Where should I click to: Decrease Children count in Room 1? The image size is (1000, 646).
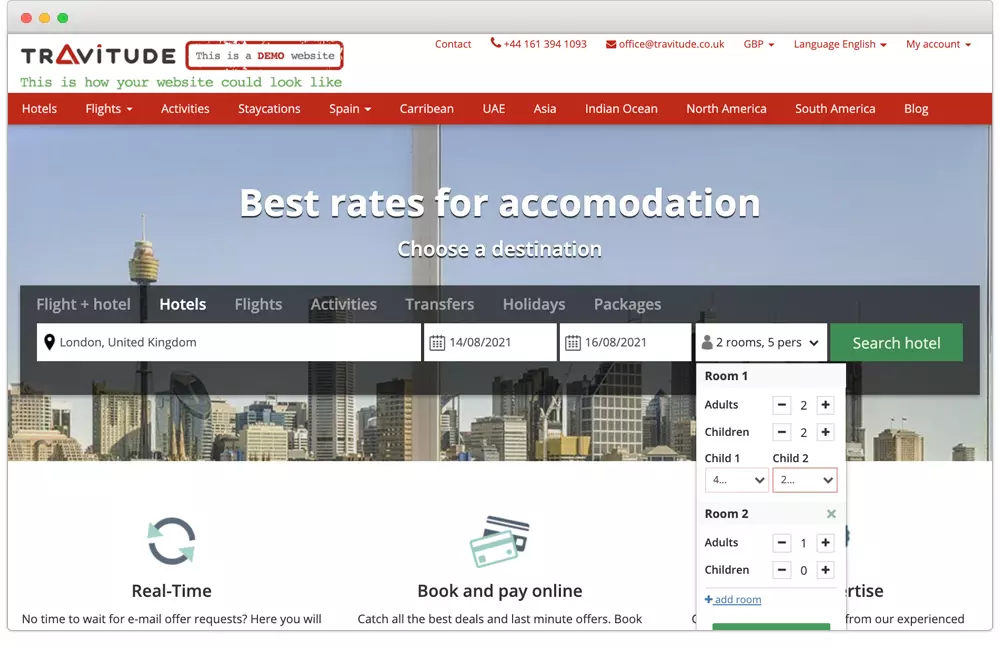coord(782,433)
